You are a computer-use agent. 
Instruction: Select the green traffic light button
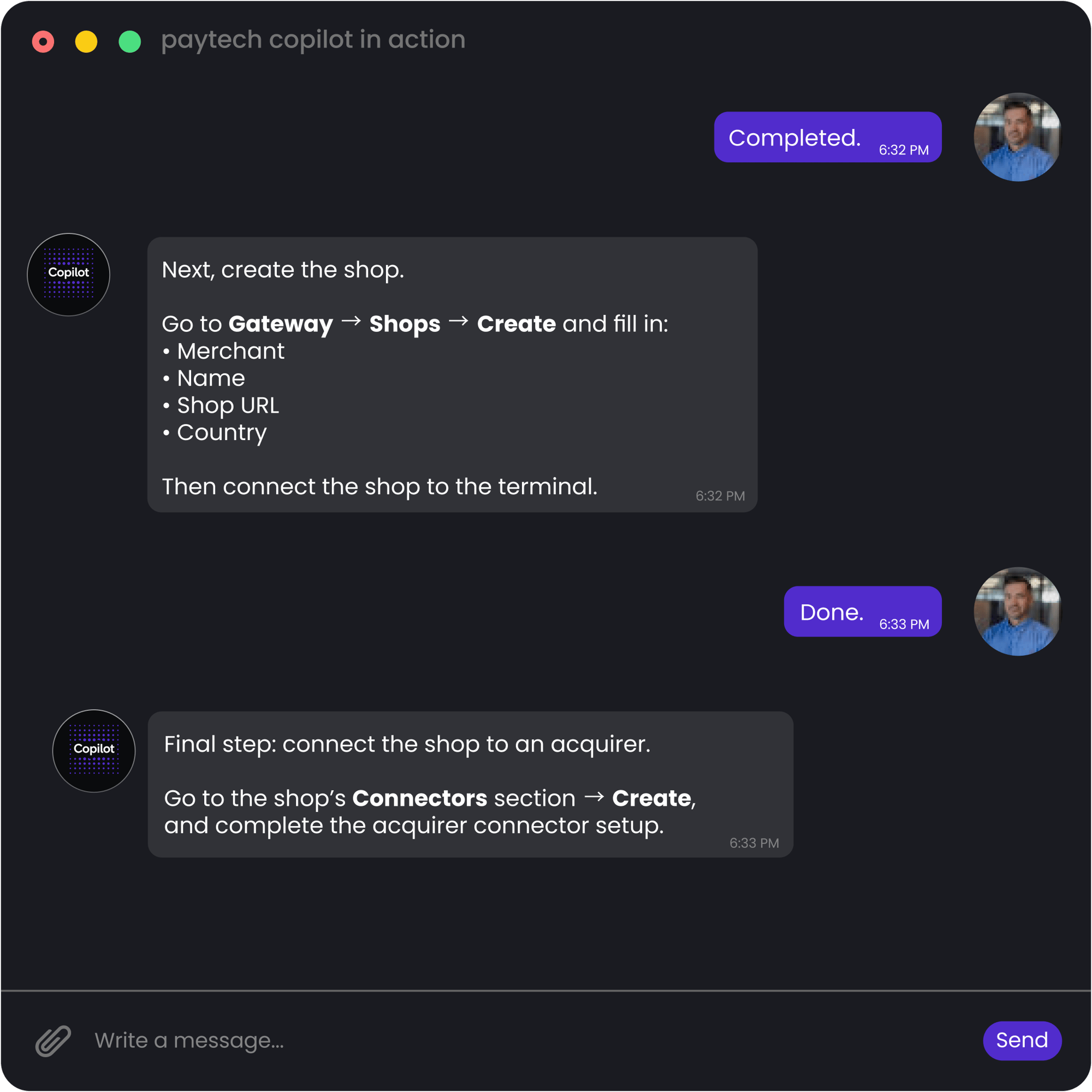pos(130,41)
